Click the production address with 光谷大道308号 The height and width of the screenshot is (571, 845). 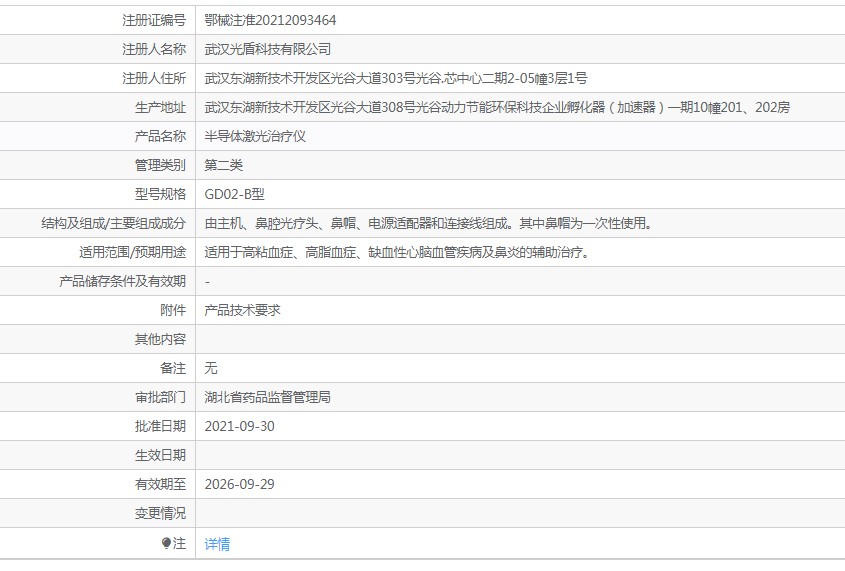[x=497, y=108]
